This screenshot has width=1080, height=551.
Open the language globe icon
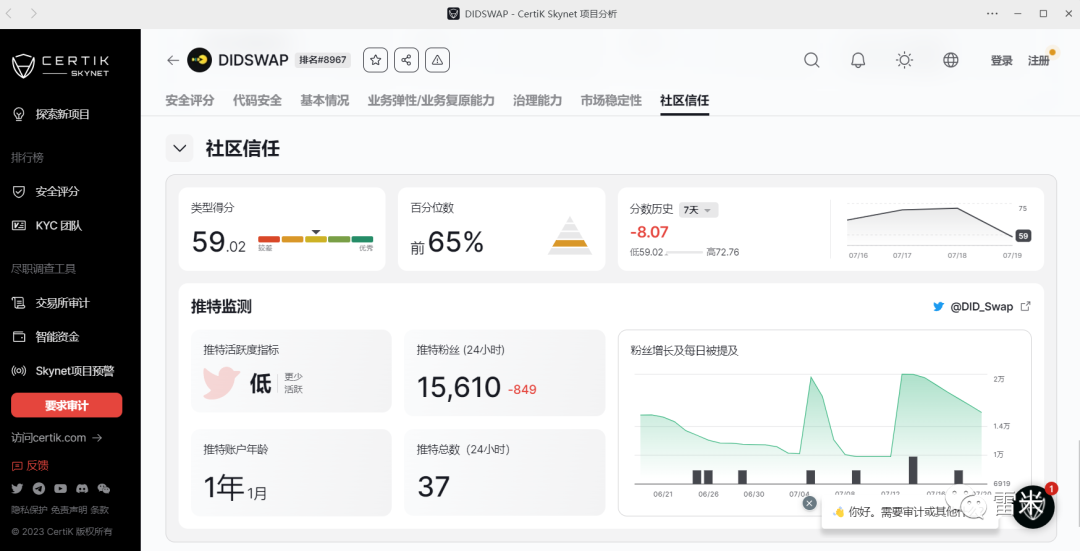coord(951,60)
